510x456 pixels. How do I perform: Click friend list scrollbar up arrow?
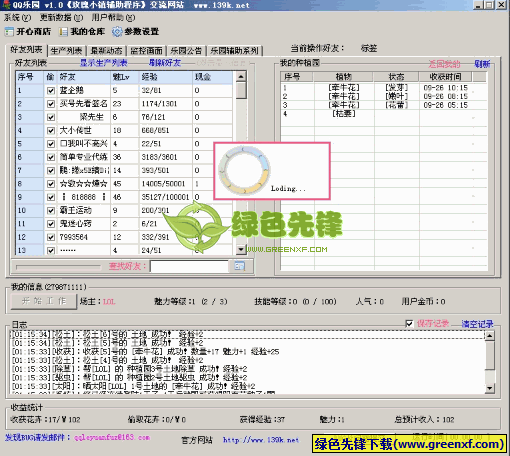[241, 76]
